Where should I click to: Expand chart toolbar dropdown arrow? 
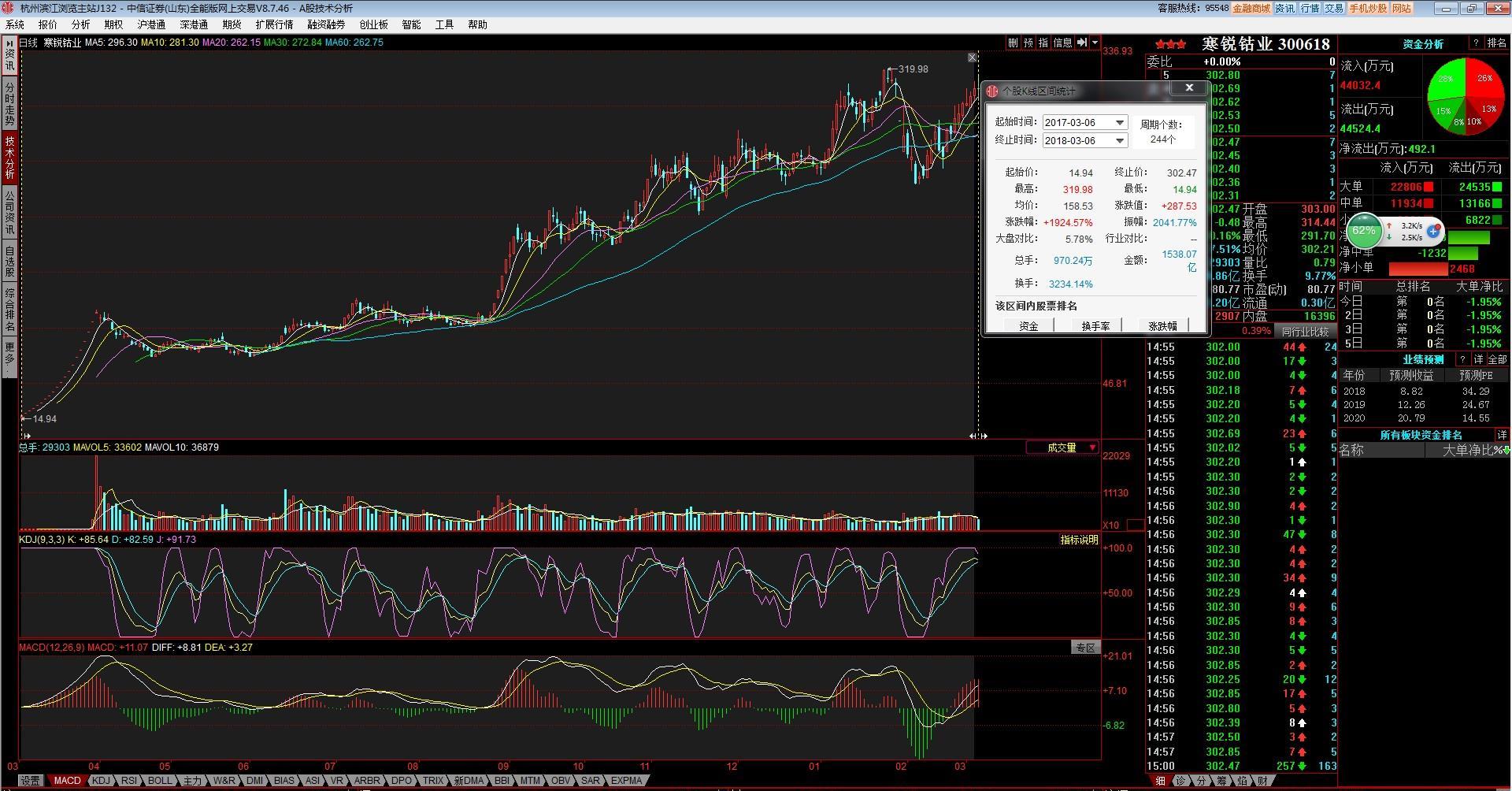pyautogui.click(x=1095, y=43)
